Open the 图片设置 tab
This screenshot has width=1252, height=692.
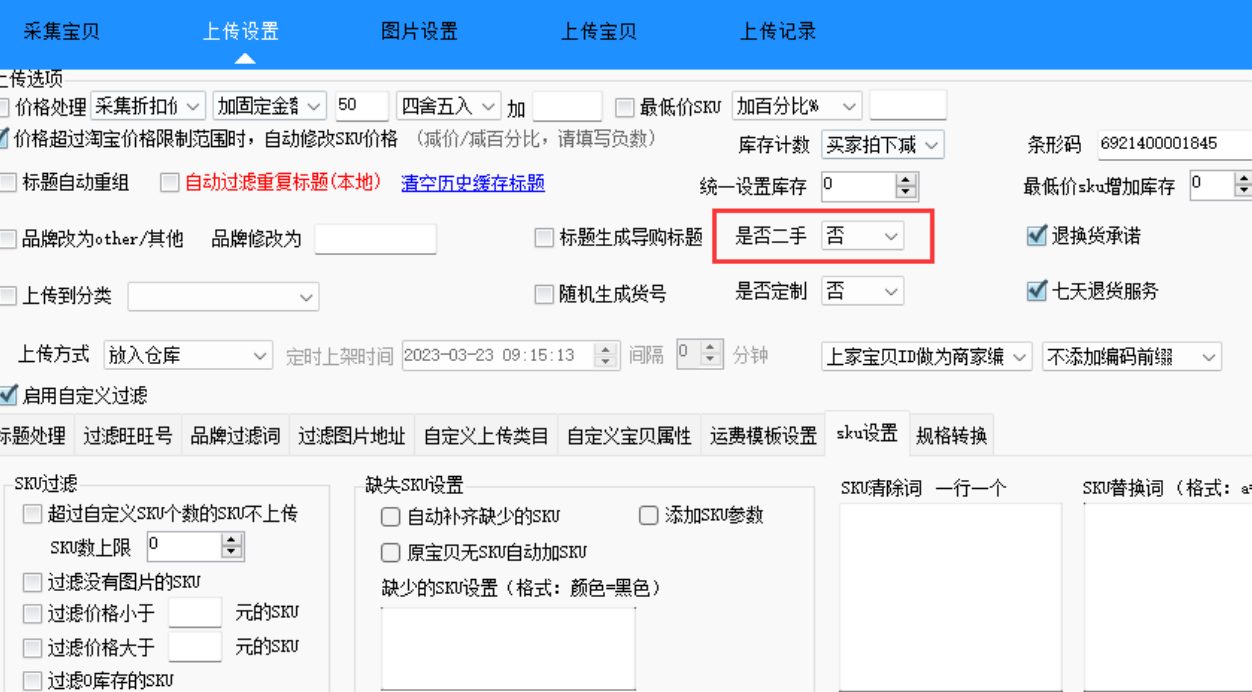(x=420, y=31)
